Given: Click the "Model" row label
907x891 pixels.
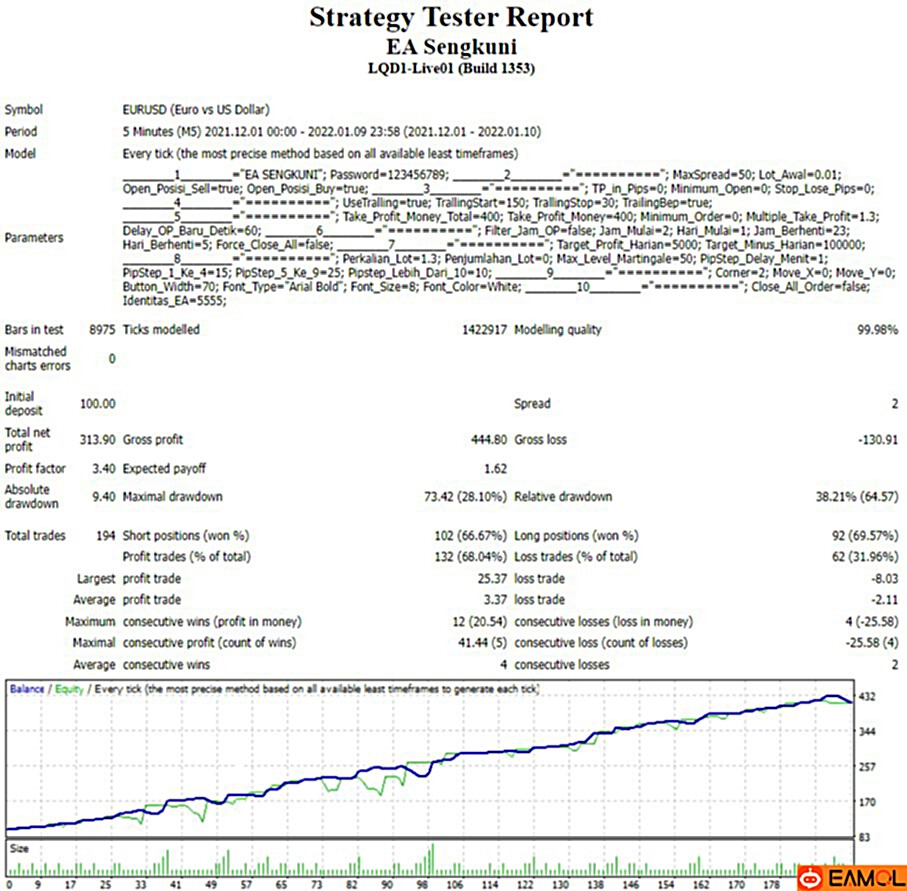Looking at the screenshot, I should pos(20,153).
